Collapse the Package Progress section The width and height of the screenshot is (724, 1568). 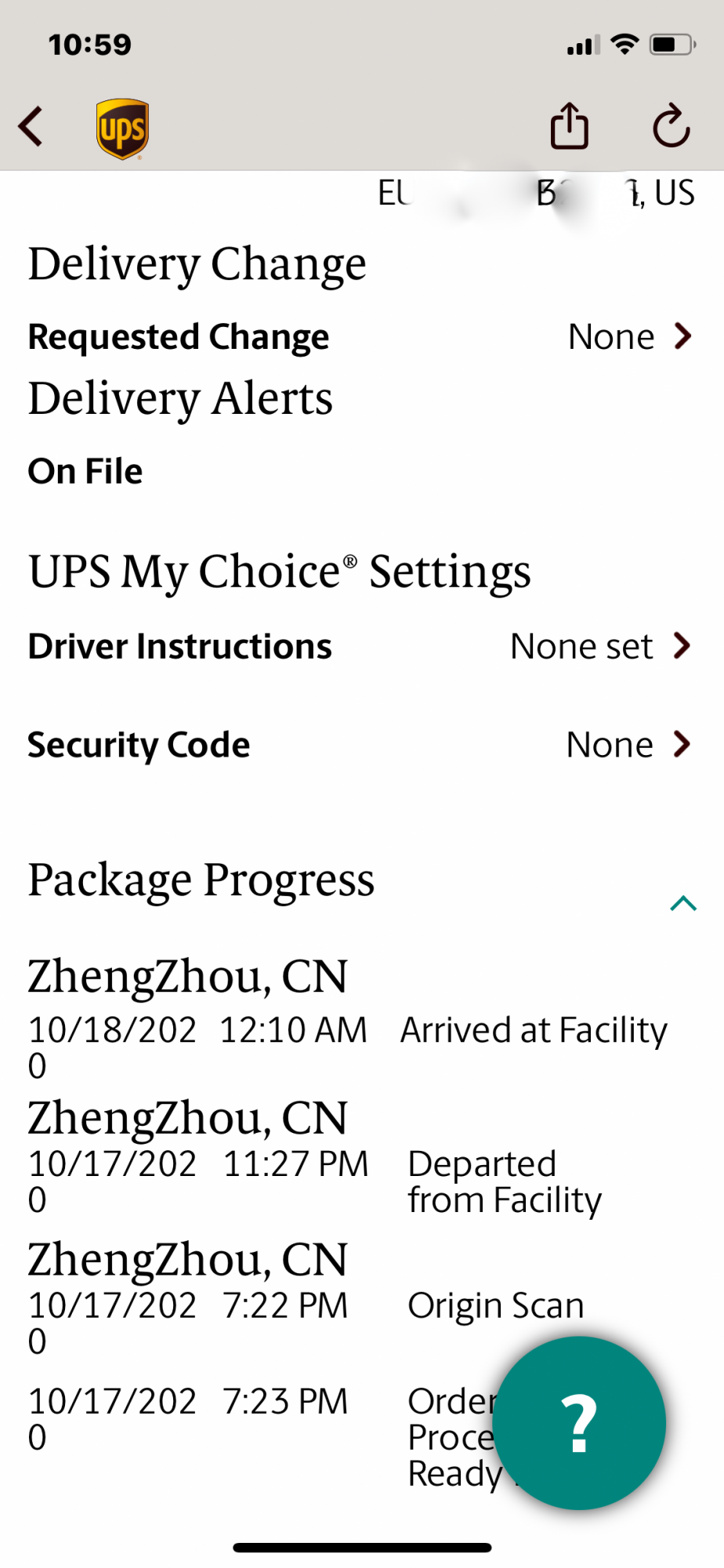coord(683,903)
